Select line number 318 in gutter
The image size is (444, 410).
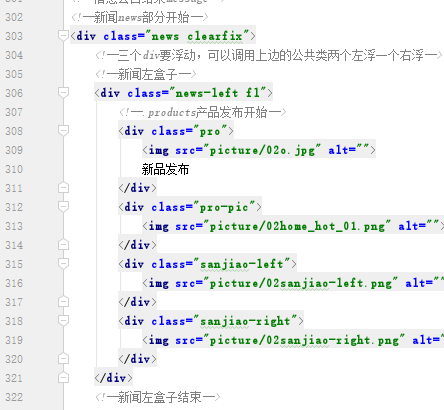14,321
